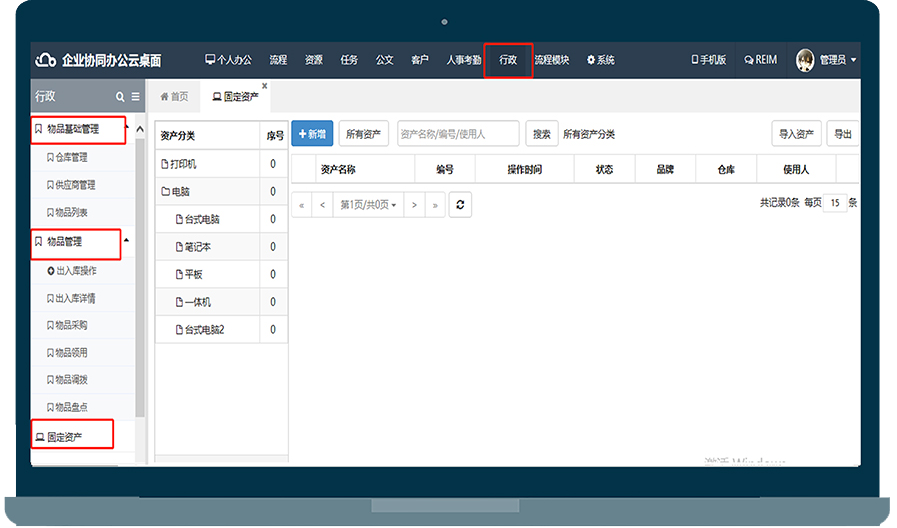Open the 人事考勤 menu
Image resolution: width=897 pixels, height=528 pixels.
click(x=464, y=60)
